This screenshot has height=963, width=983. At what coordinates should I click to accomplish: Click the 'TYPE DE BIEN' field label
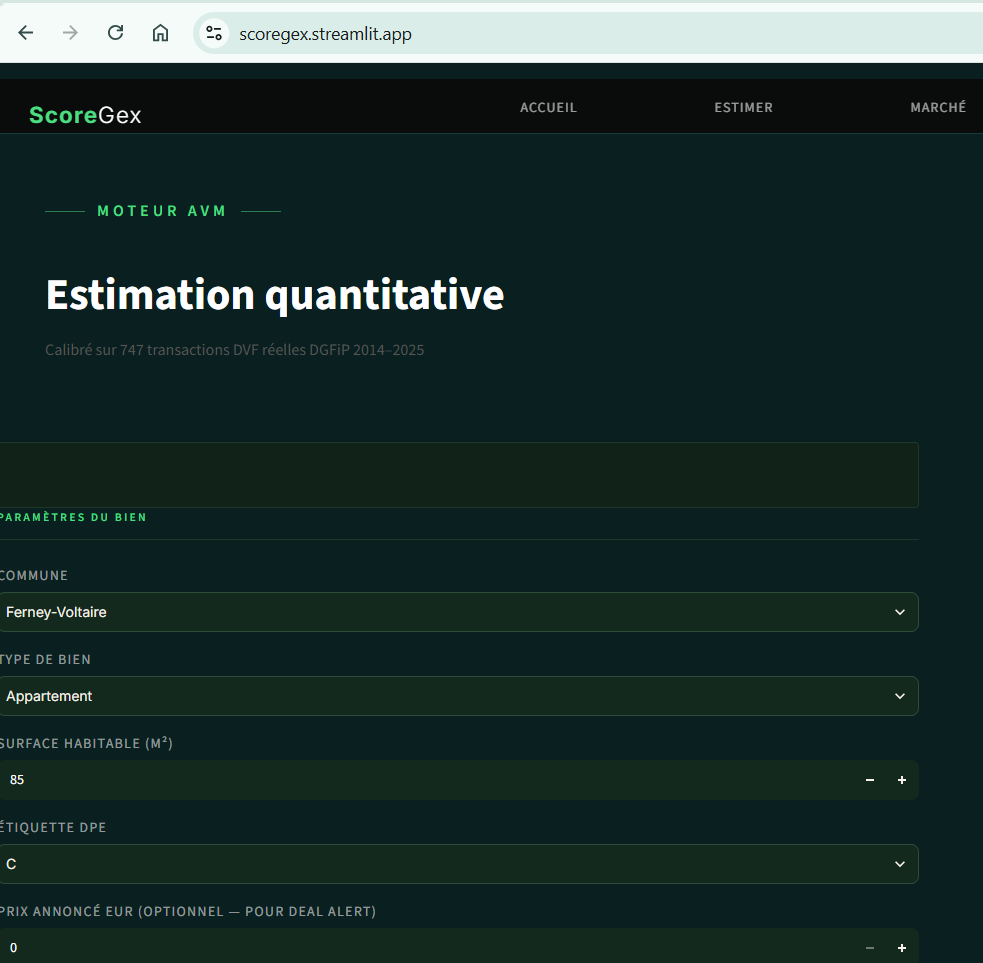pyautogui.click(x=45, y=660)
